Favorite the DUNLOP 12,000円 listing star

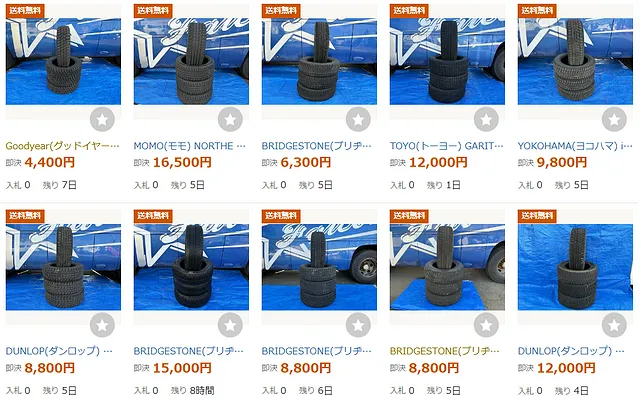[614, 325]
